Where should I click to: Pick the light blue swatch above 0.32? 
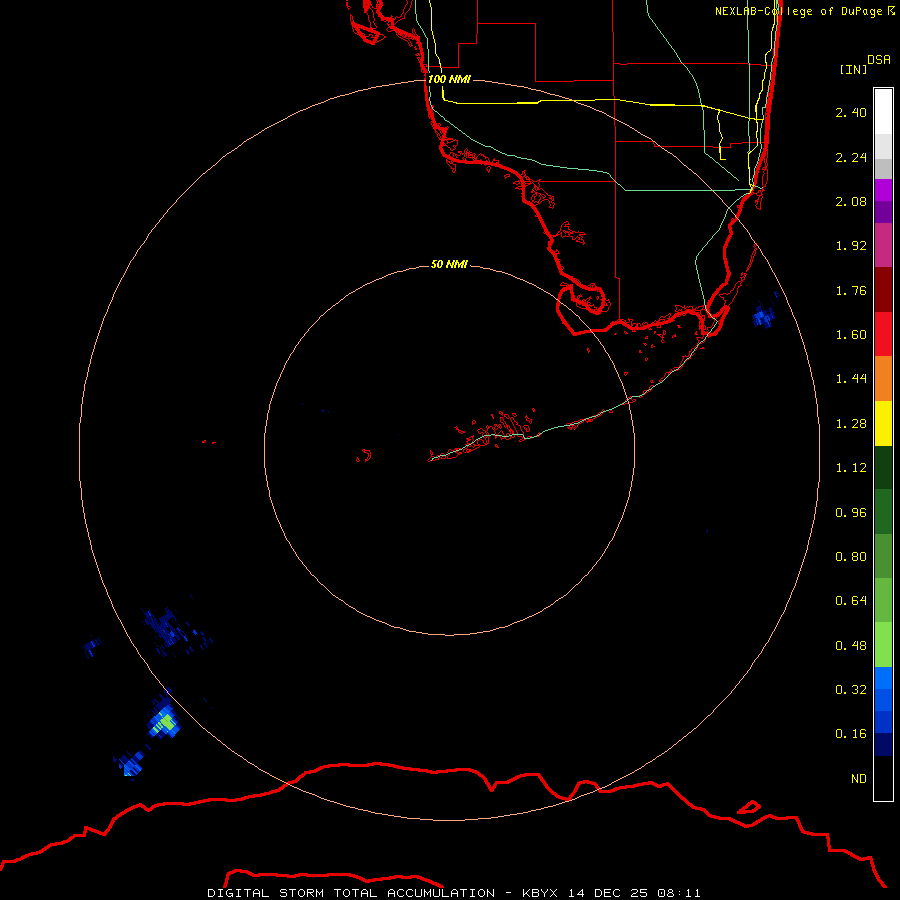(x=883, y=678)
